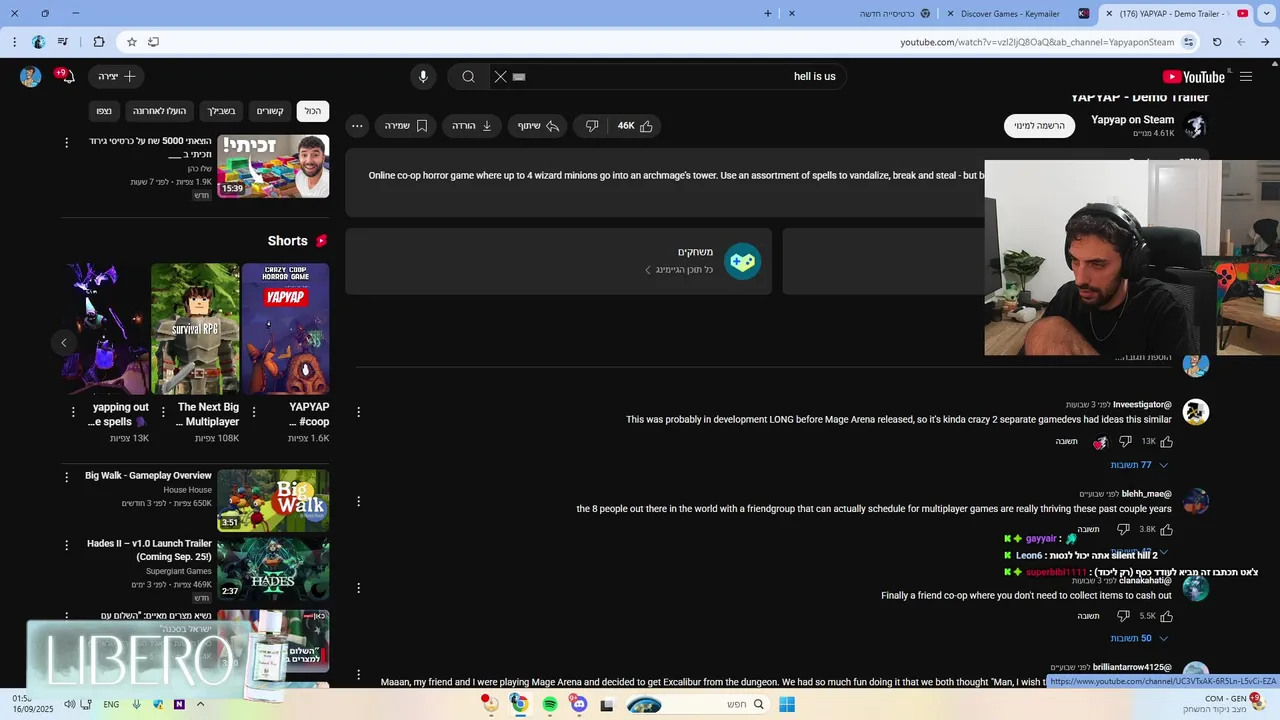Image resolution: width=1280 pixels, height=720 pixels.
Task: Open Spotify from the taskbar
Action: (x=550, y=705)
